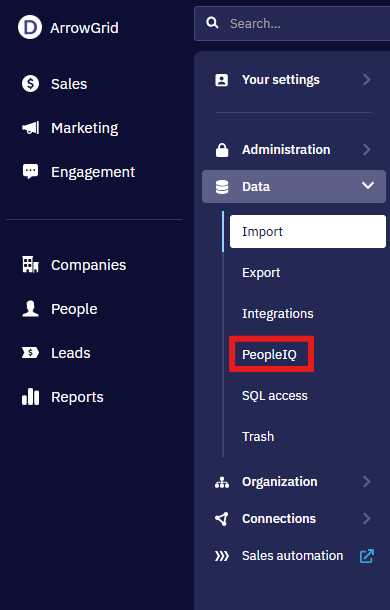Screen dimensions: 390x610
Task: Open Reports via bar chart icon
Action: 30,397
